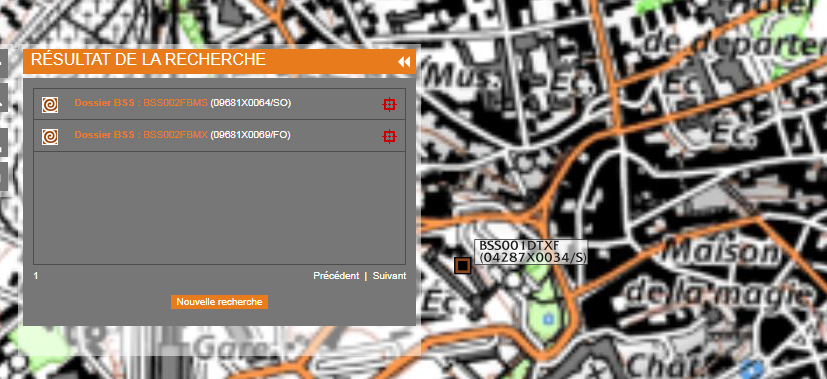This screenshot has height=379, width=827.
Task: Click the orange square map marker
Action: 463,266
